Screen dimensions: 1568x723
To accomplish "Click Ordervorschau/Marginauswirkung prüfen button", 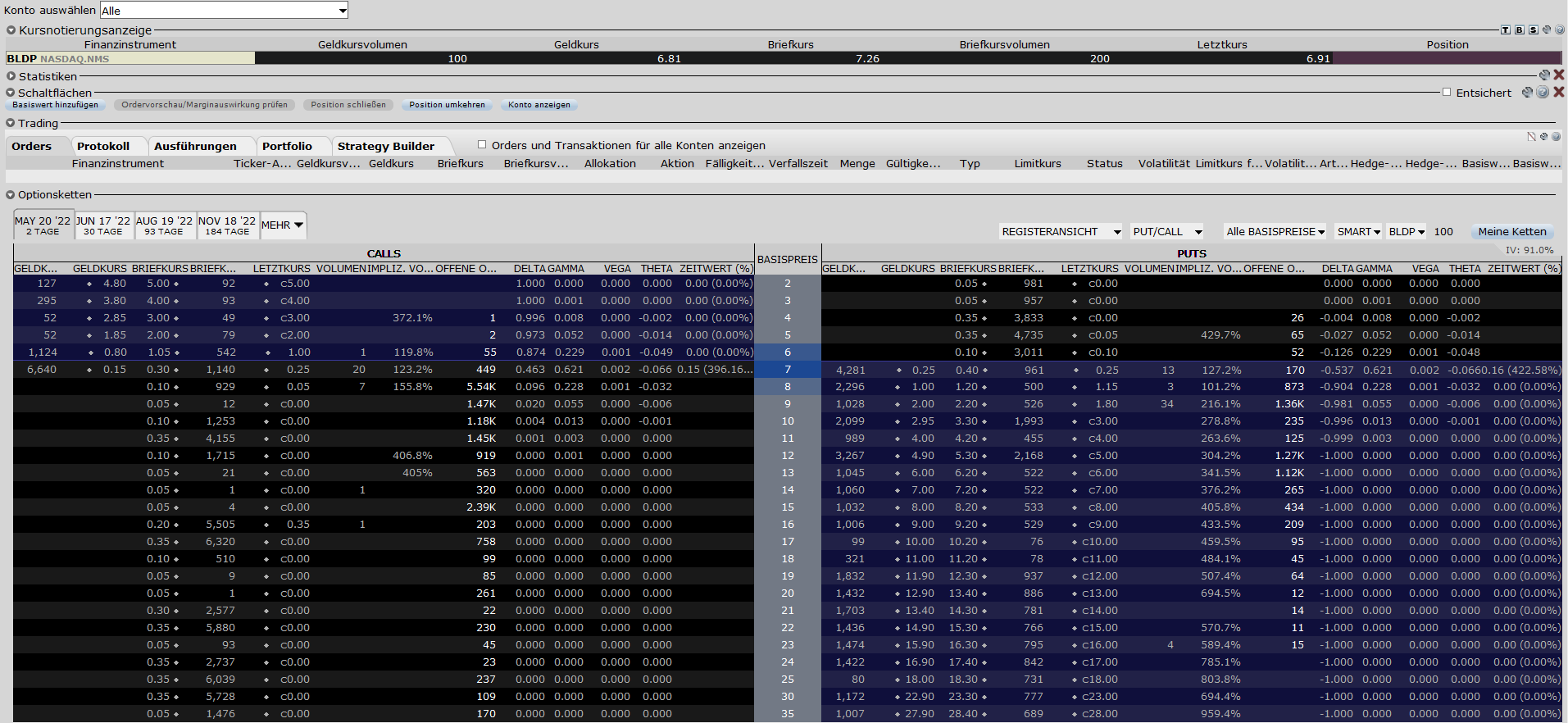I will coord(205,105).
